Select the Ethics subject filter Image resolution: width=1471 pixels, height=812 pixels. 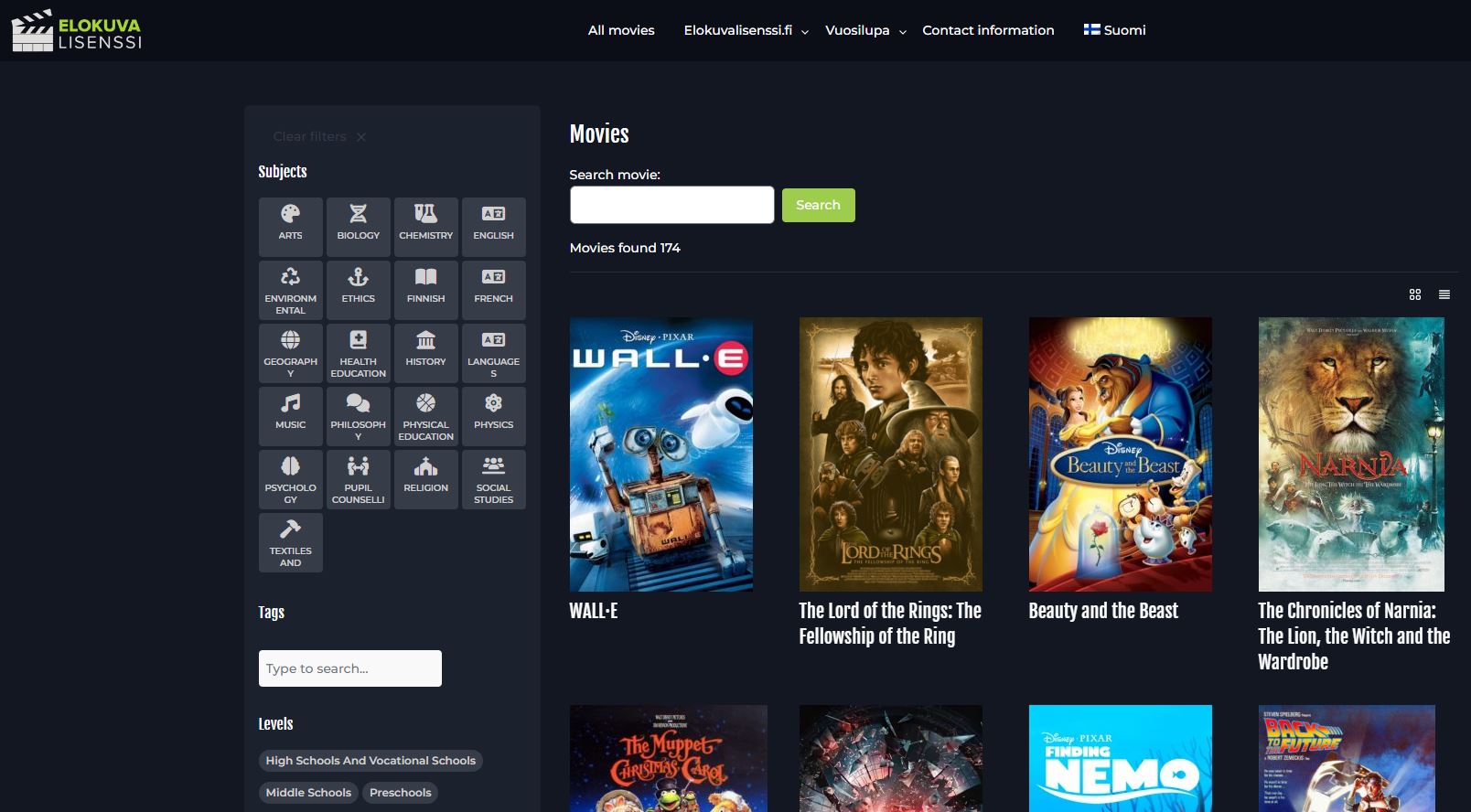point(358,290)
